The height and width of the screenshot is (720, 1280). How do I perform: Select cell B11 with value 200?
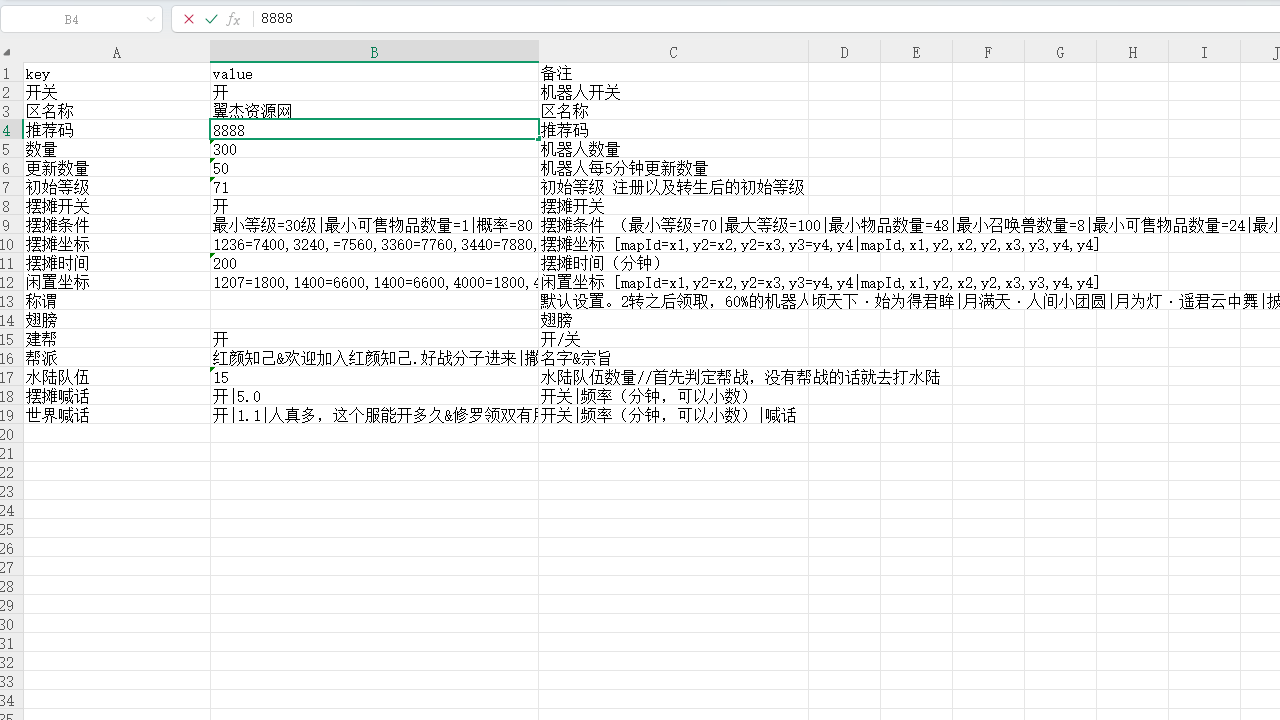(x=374, y=264)
